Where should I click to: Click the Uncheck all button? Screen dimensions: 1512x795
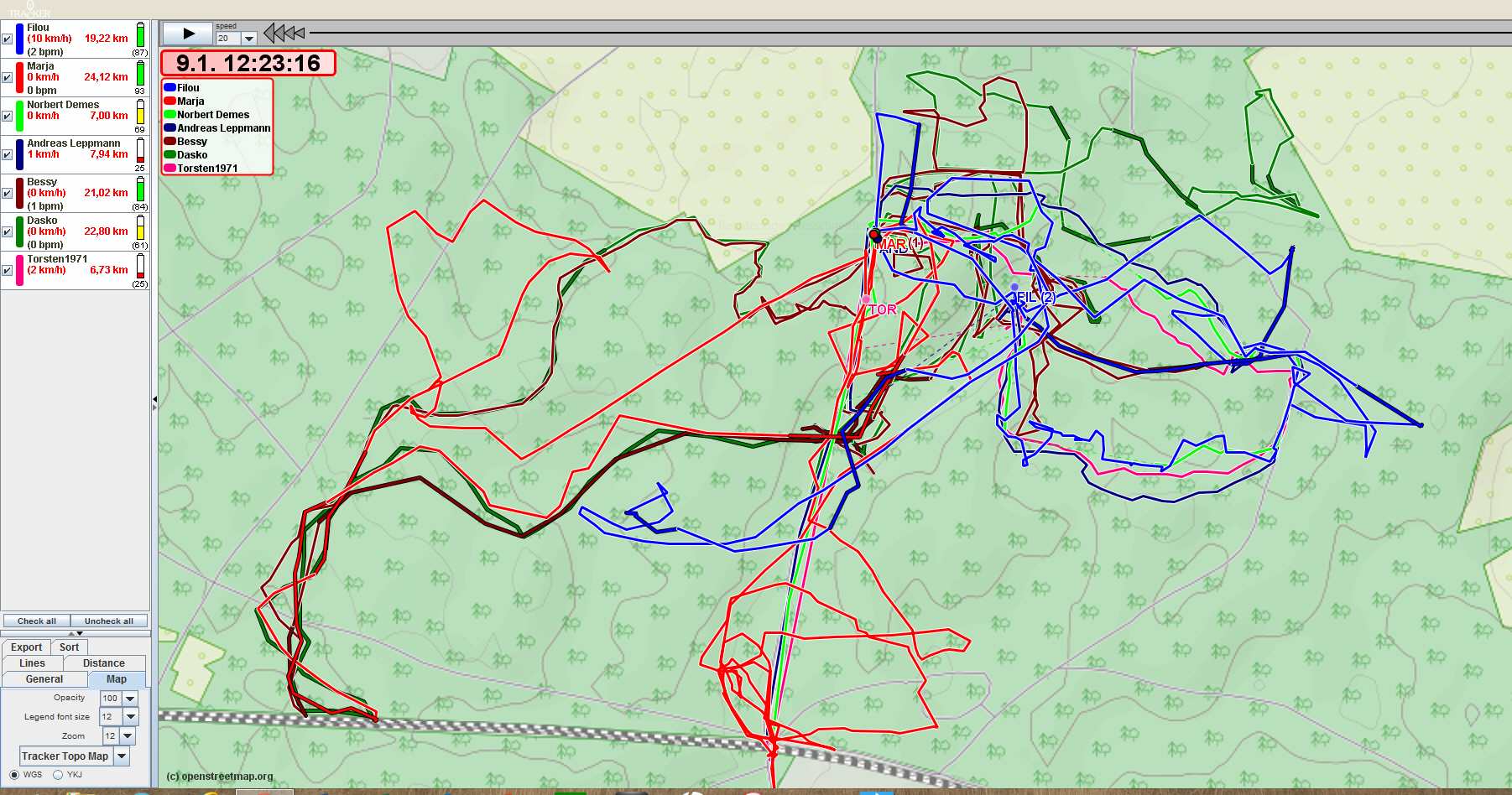click(x=109, y=621)
